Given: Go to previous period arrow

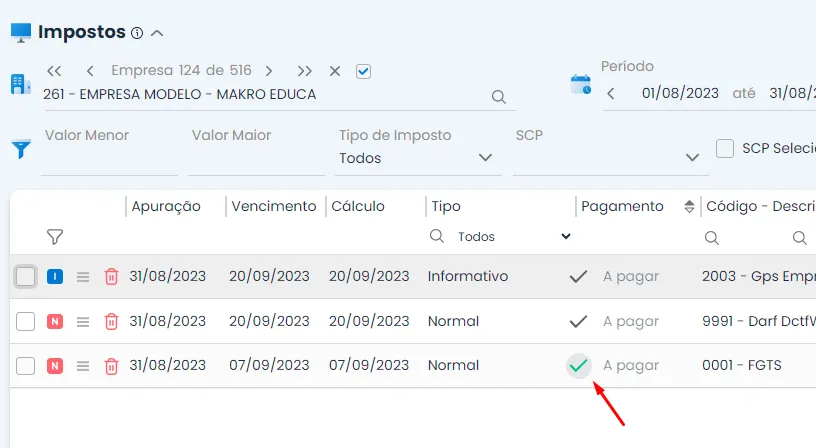Looking at the screenshot, I should click(611, 94).
